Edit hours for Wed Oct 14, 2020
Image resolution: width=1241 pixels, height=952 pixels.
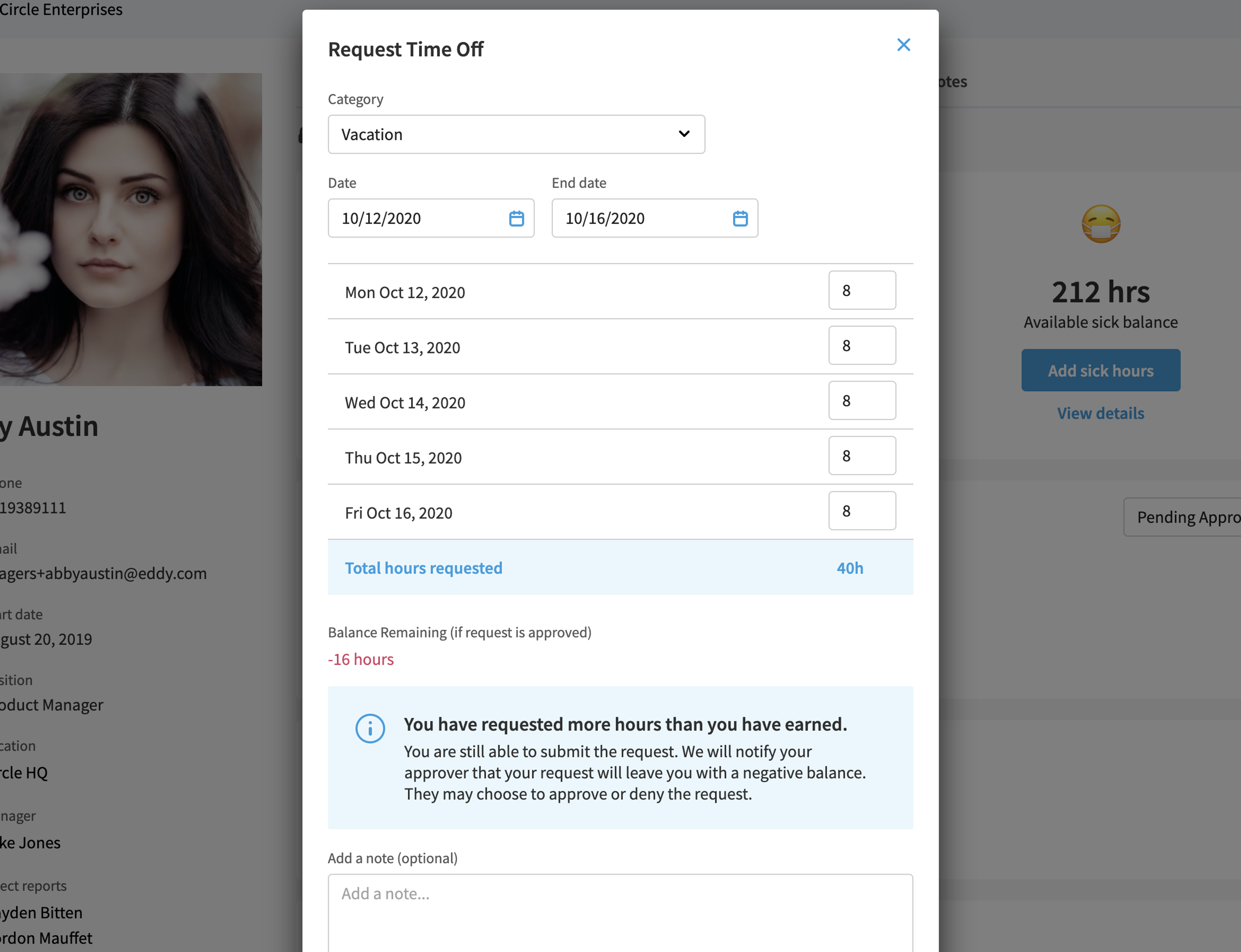point(862,401)
